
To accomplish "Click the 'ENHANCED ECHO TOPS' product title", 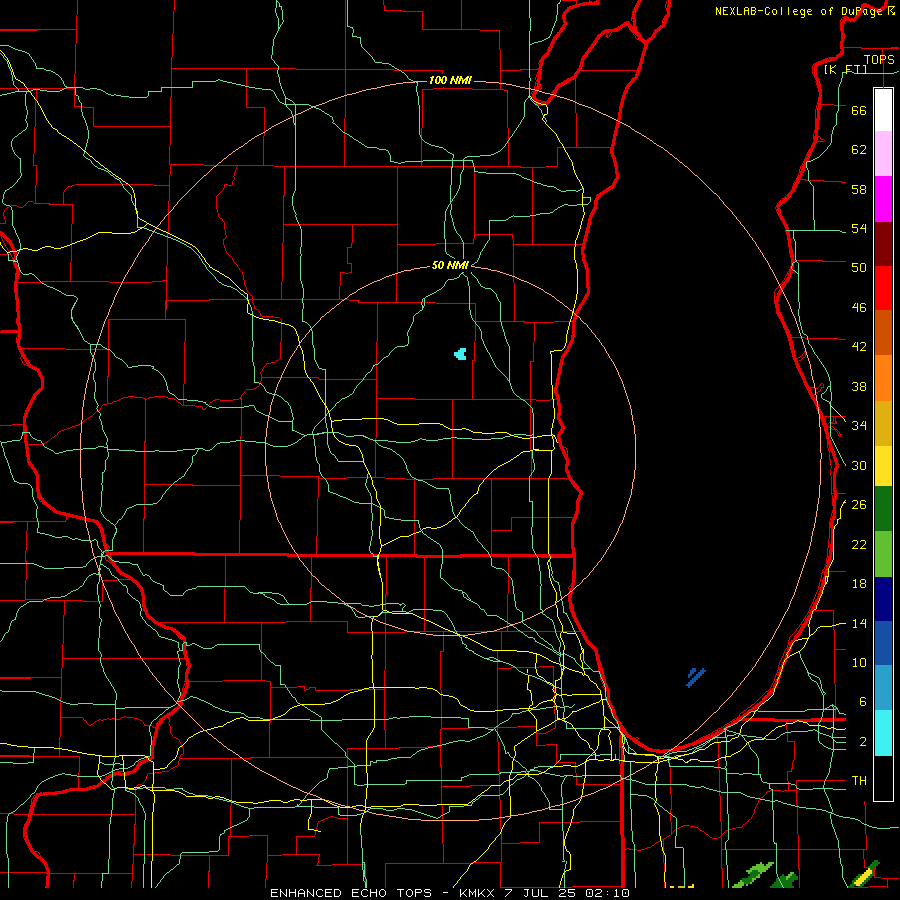I will 351,893.
